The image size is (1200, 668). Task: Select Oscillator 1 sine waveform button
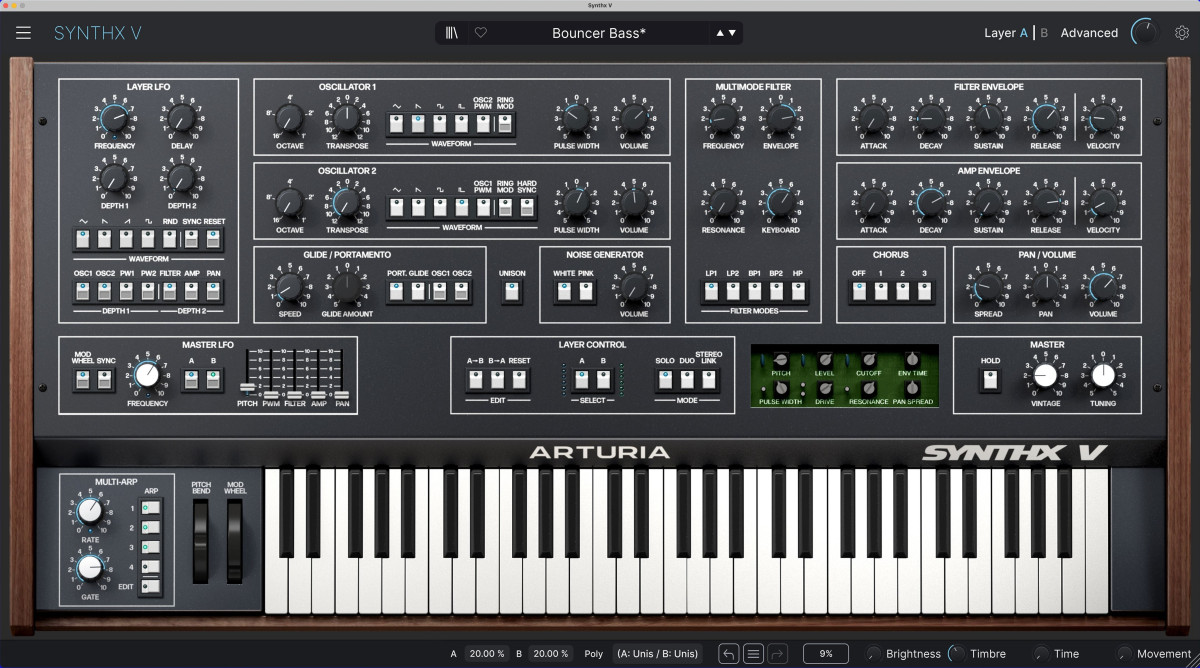click(396, 123)
